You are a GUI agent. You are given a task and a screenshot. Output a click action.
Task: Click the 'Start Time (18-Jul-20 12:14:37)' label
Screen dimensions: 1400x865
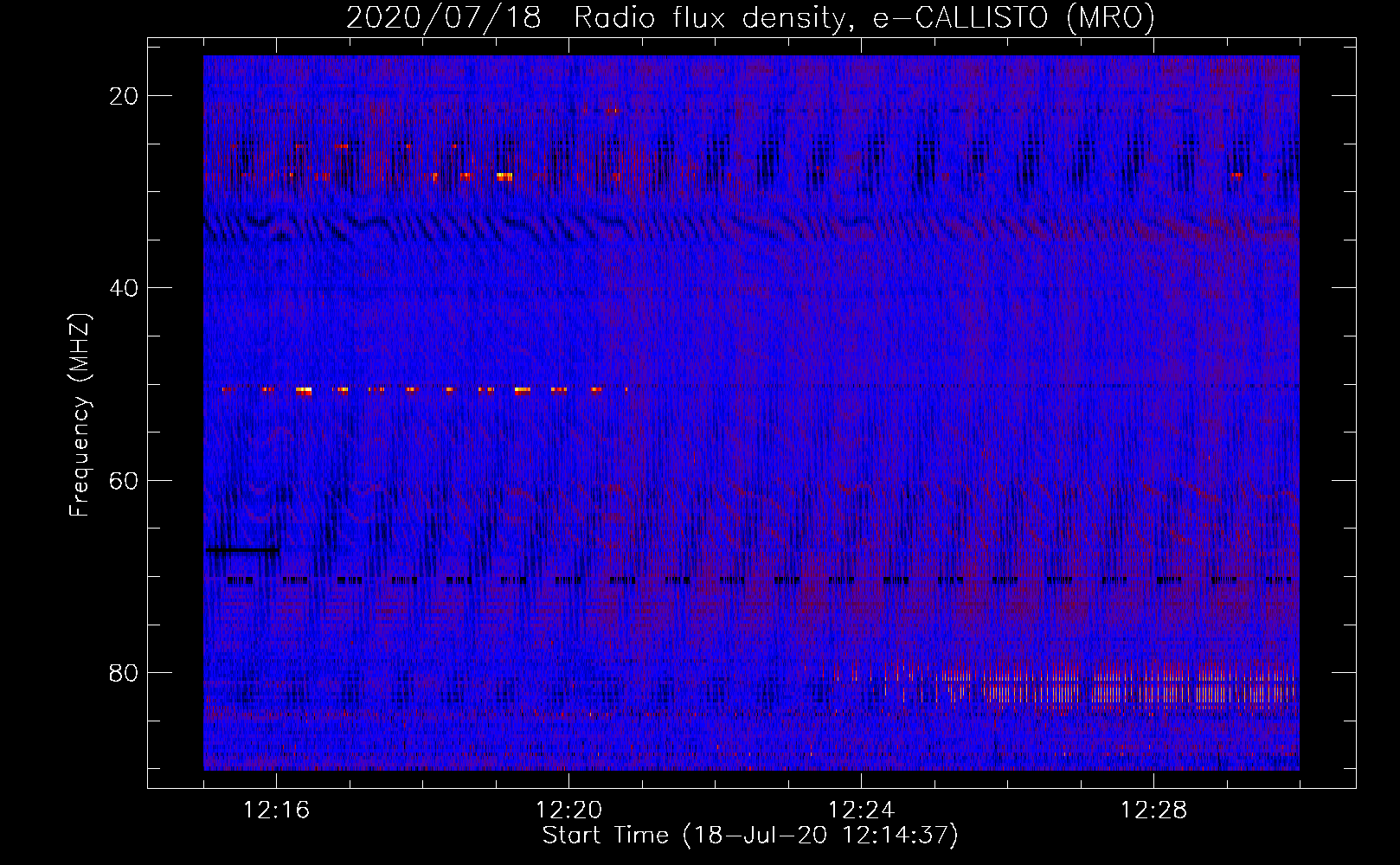[750, 835]
